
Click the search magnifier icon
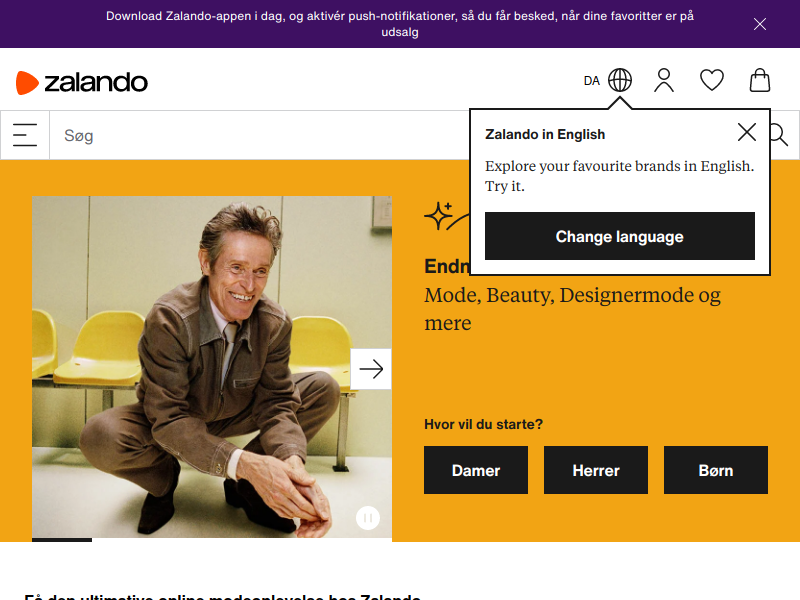pos(779,135)
